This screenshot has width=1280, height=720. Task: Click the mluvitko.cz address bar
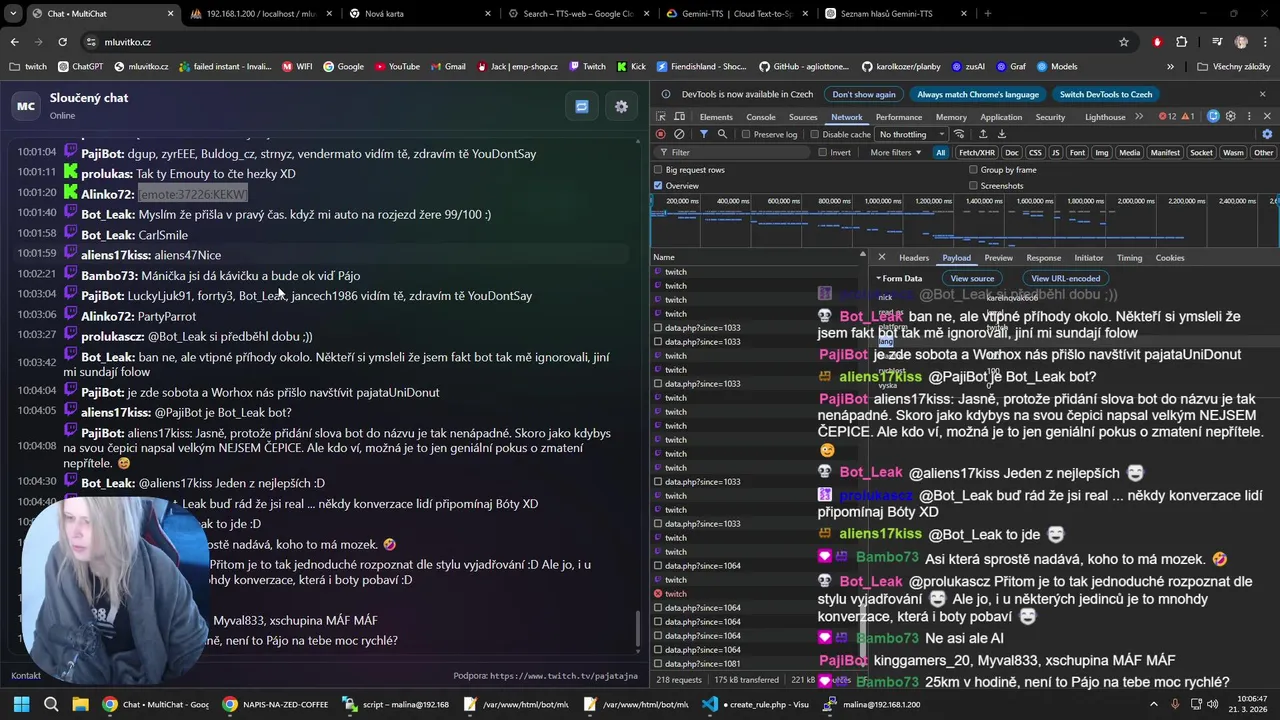600,42
